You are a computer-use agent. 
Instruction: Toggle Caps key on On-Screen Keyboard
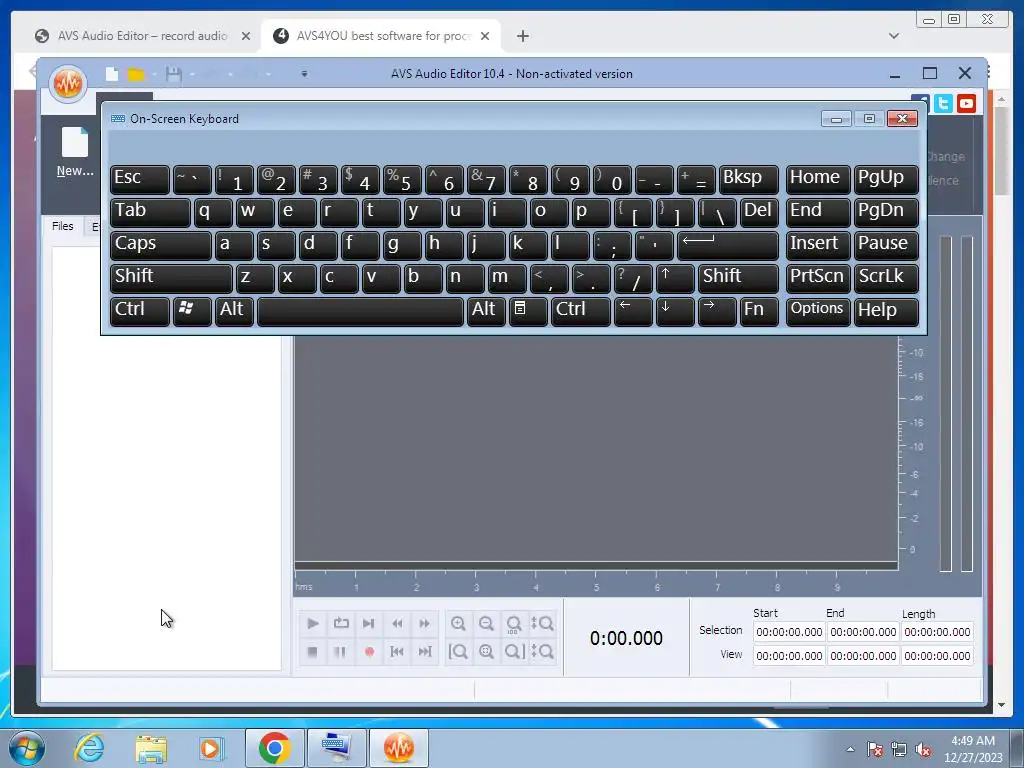161,245
